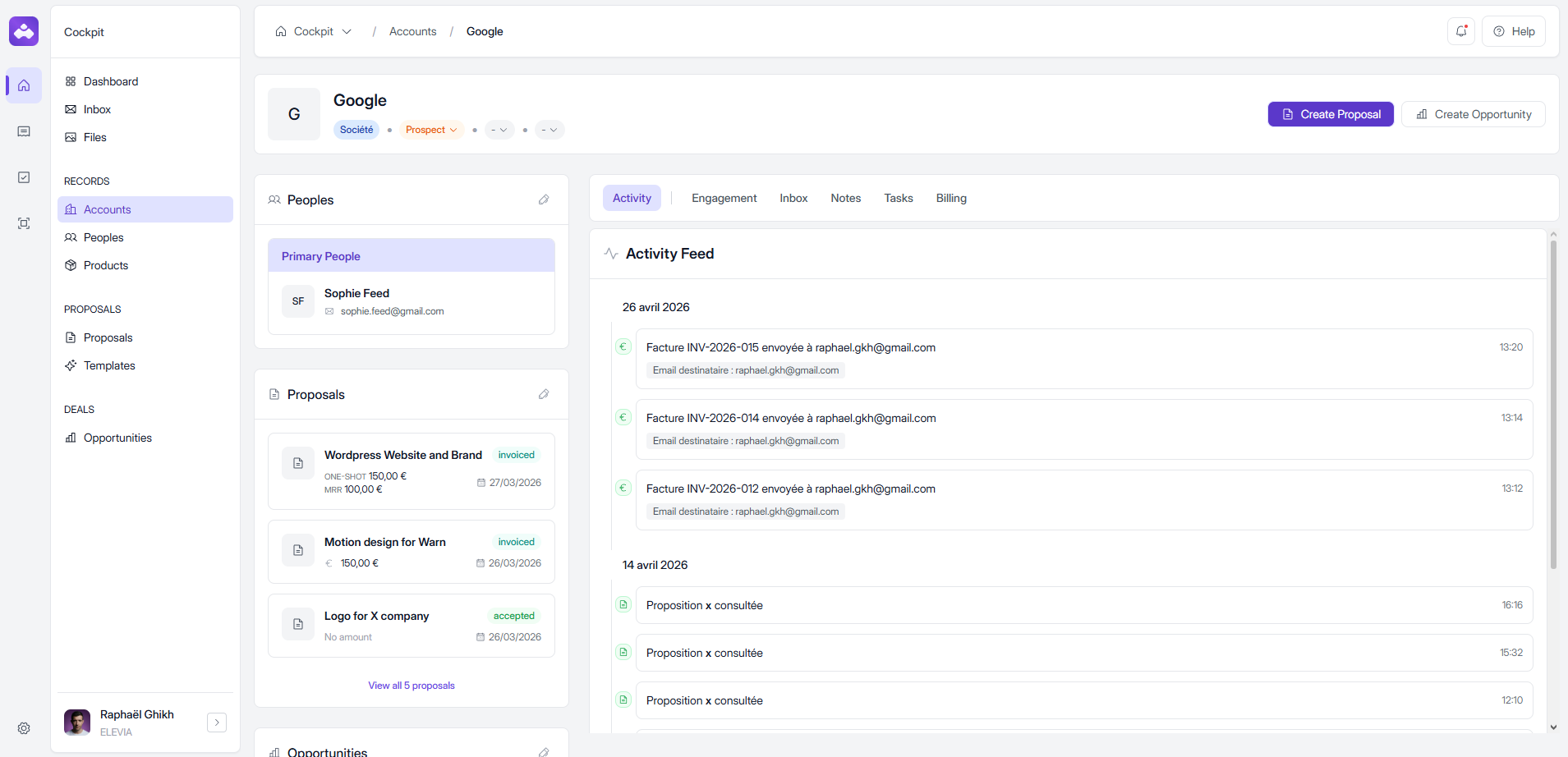The height and width of the screenshot is (757, 1568).
Task: Open Opportunities in the sidebar
Action: 145,438
